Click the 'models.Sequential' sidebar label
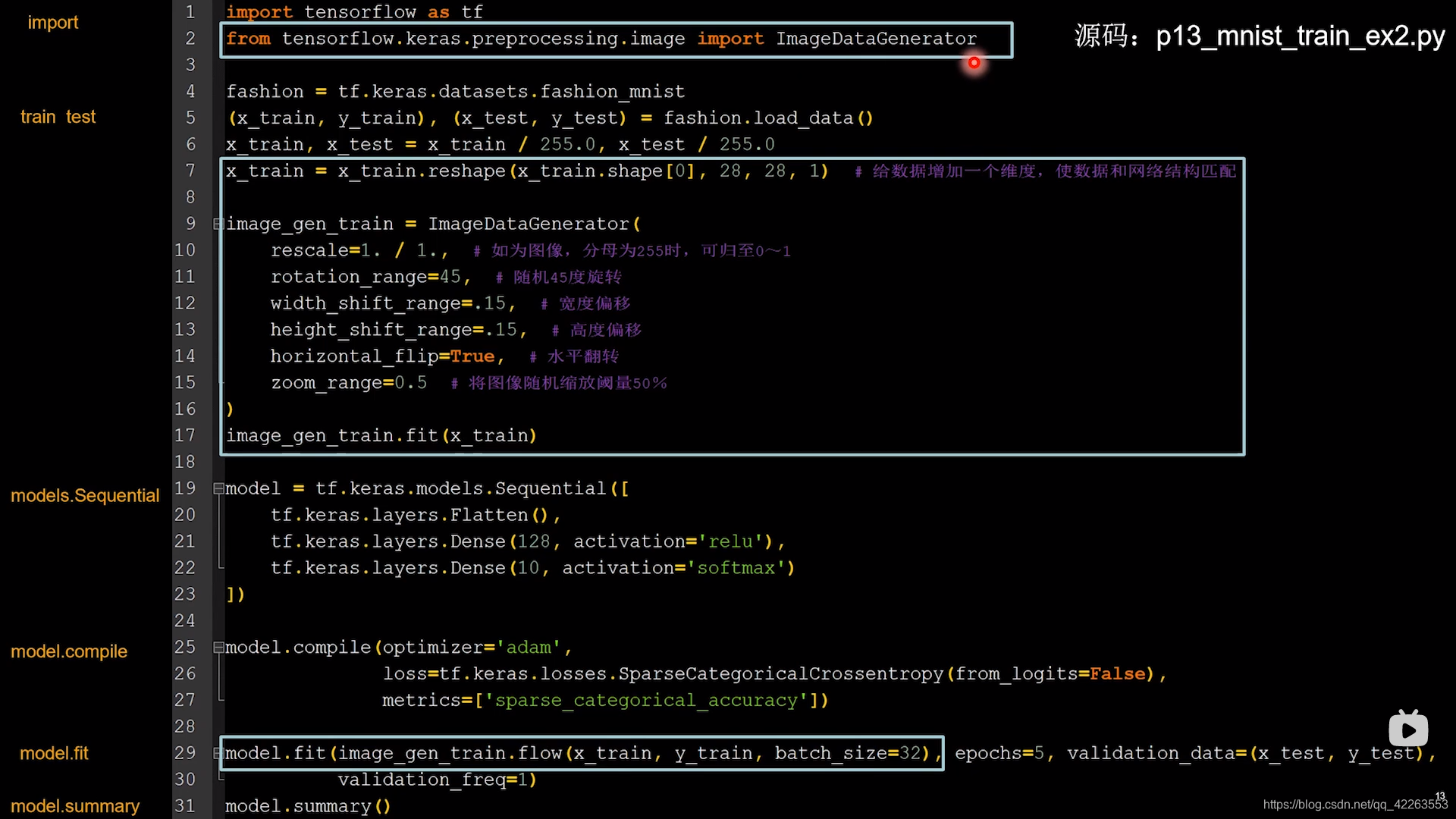 pyautogui.click(x=85, y=496)
